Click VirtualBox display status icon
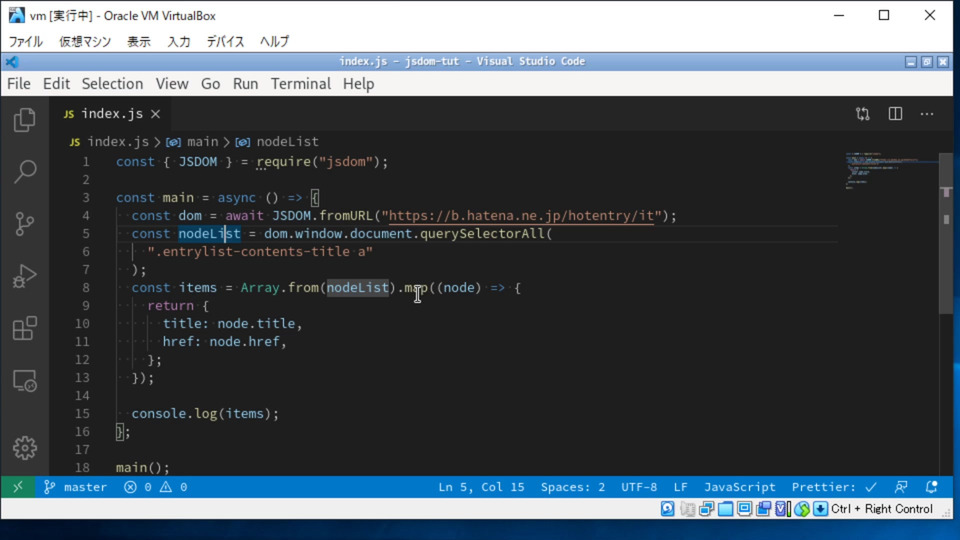The height and width of the screenshot is (540, 960). pos(744,509)
